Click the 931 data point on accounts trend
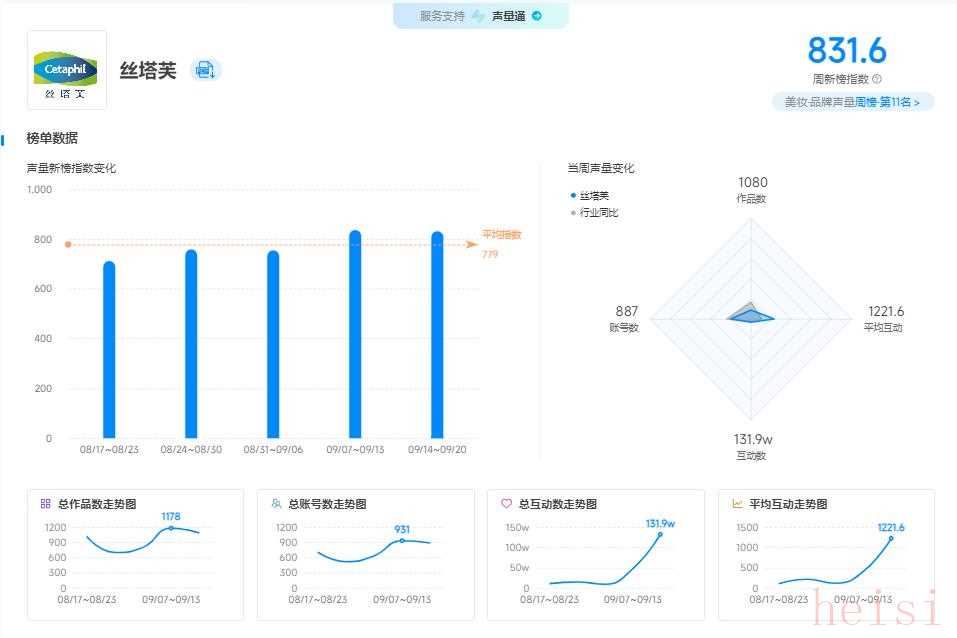Screen dimensions: 957x638 point(402,540)
